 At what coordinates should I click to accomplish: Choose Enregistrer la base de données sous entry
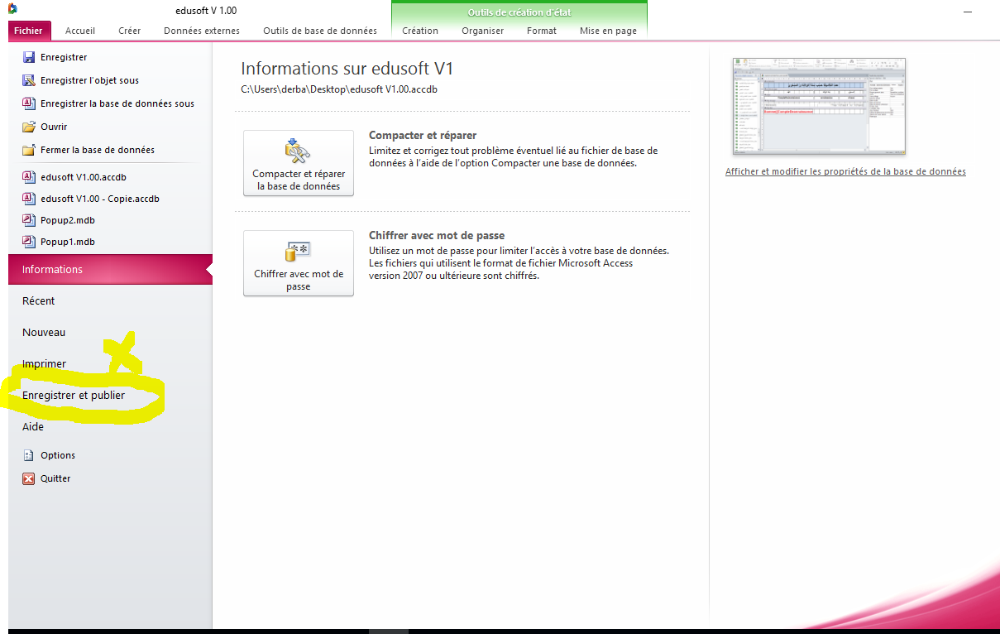point(117,103)
